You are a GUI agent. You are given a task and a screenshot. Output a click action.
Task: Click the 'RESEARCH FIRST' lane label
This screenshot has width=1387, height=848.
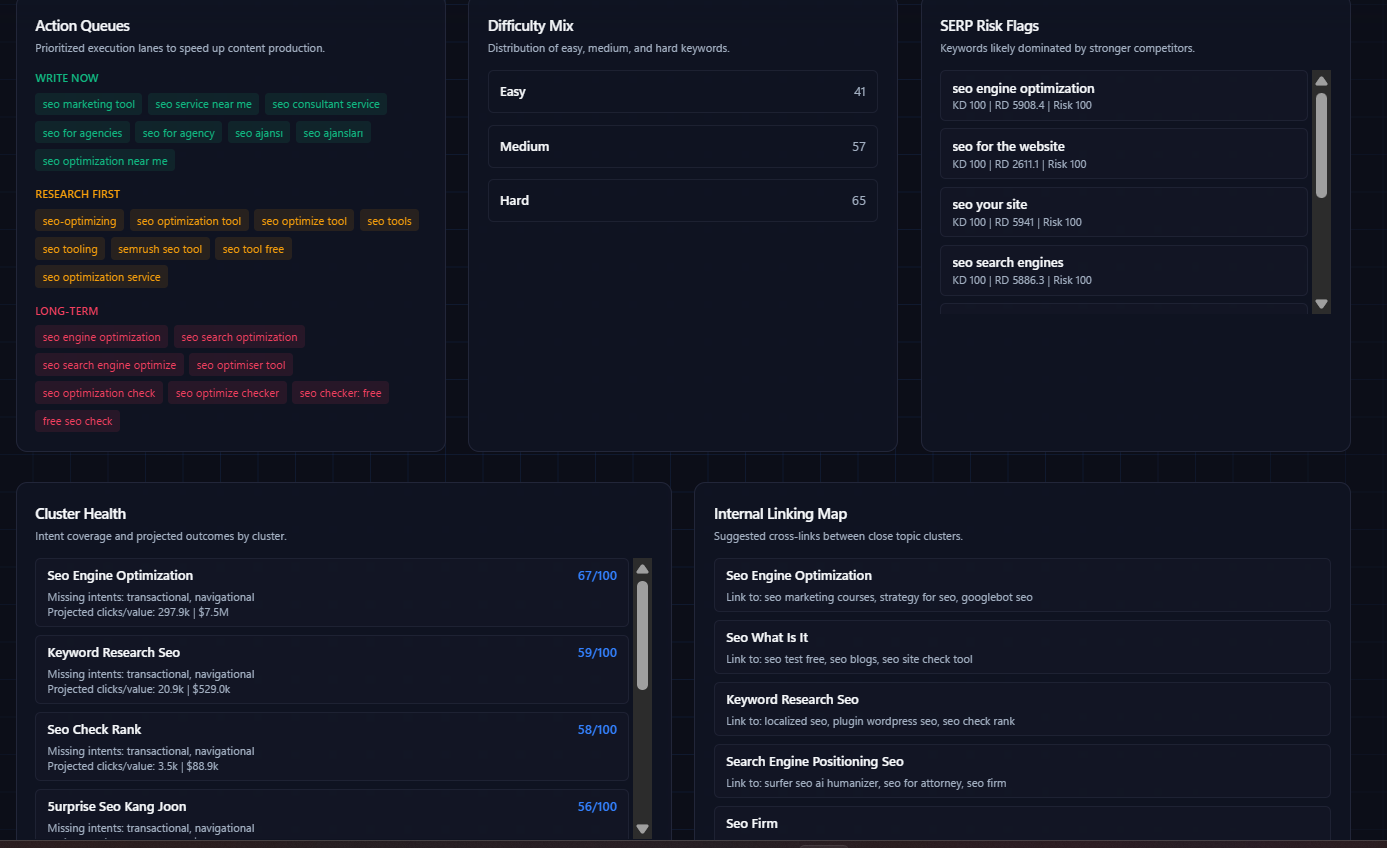77,194
